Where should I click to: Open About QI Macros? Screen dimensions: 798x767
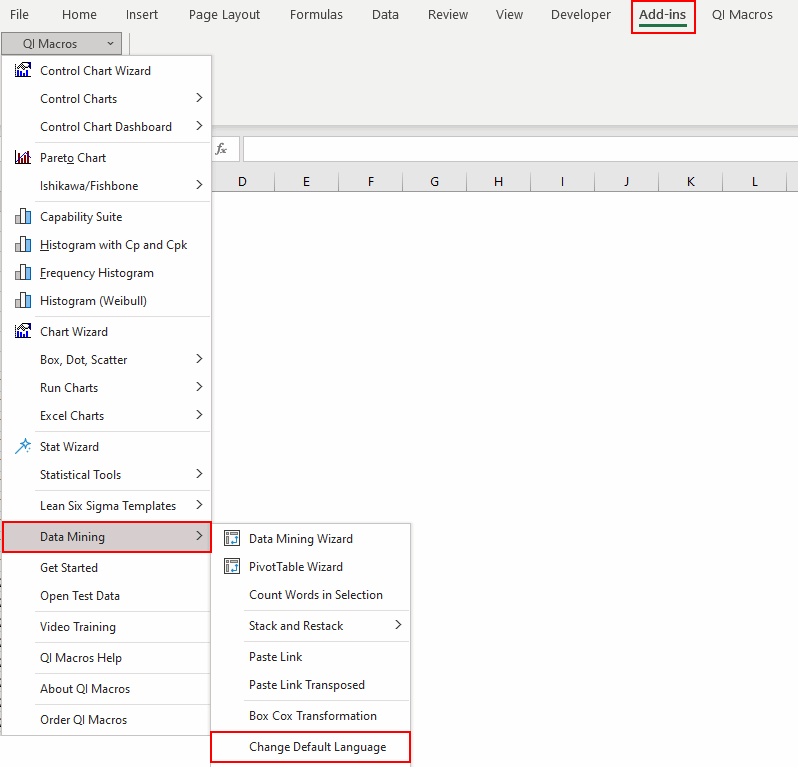(x=107, y=689)
